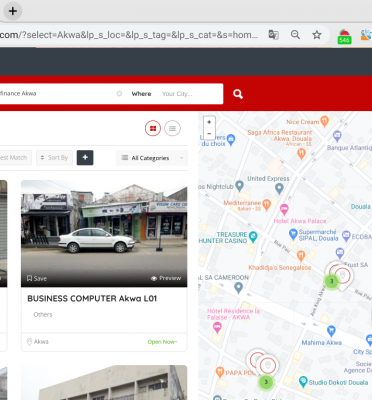372x400 pixels.
Task: Click the Supermarché SIPAL shopping pin
Action: pyautogui.click(x=293, y=234)
